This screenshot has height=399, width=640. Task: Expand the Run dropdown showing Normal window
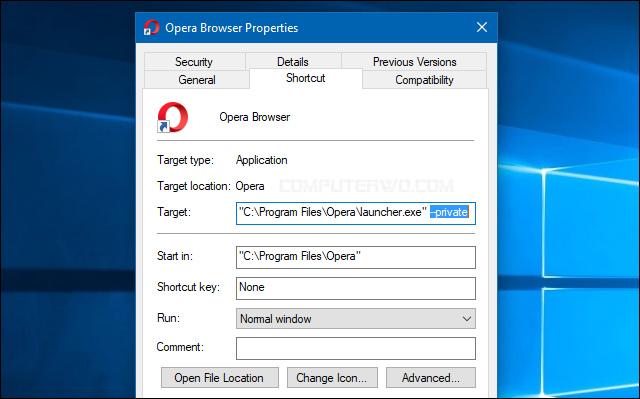click(356, 319)
